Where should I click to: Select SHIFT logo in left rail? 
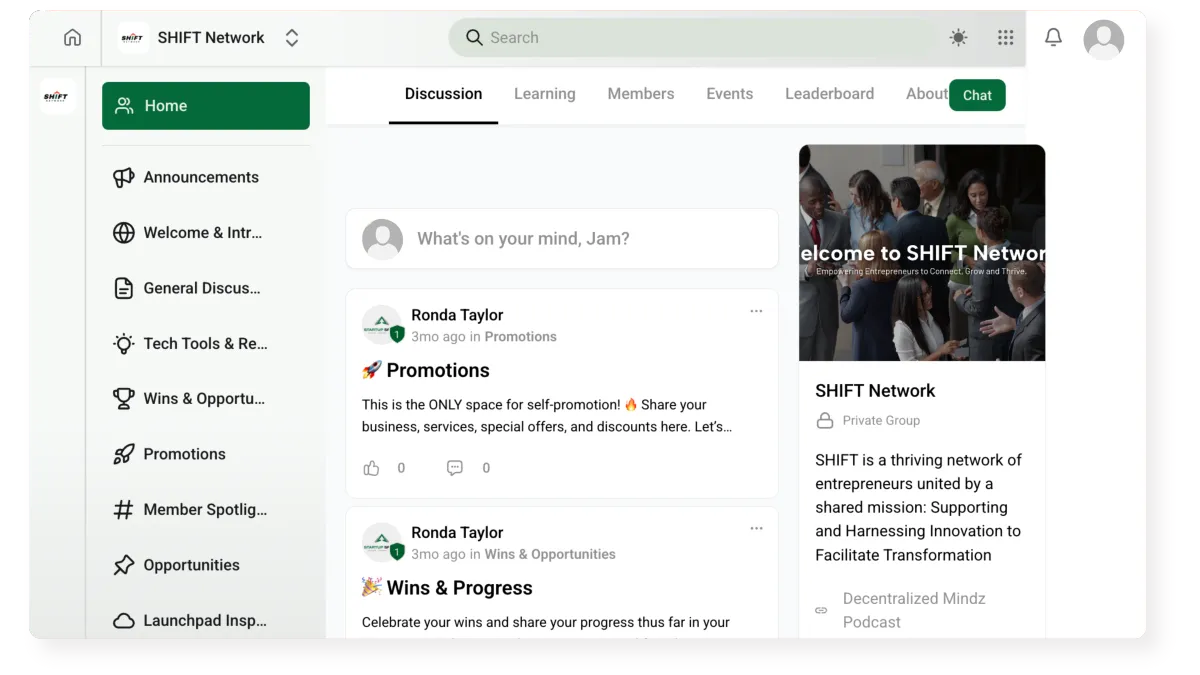58,96
